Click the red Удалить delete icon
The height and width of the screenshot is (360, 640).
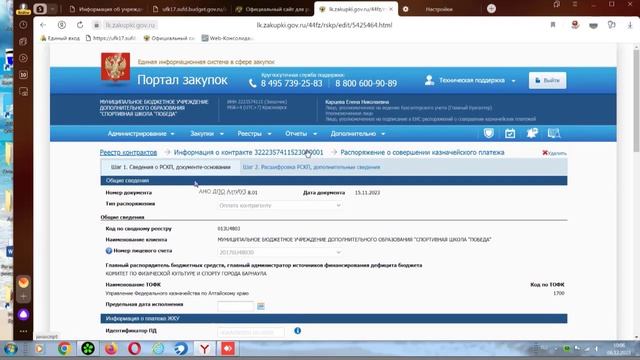point(554,153)
